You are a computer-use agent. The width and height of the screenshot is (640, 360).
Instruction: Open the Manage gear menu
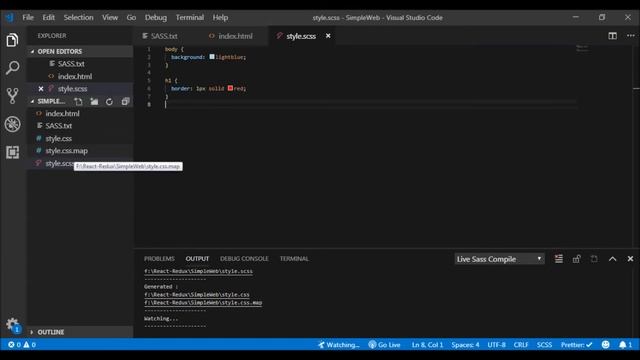(12, 325)
